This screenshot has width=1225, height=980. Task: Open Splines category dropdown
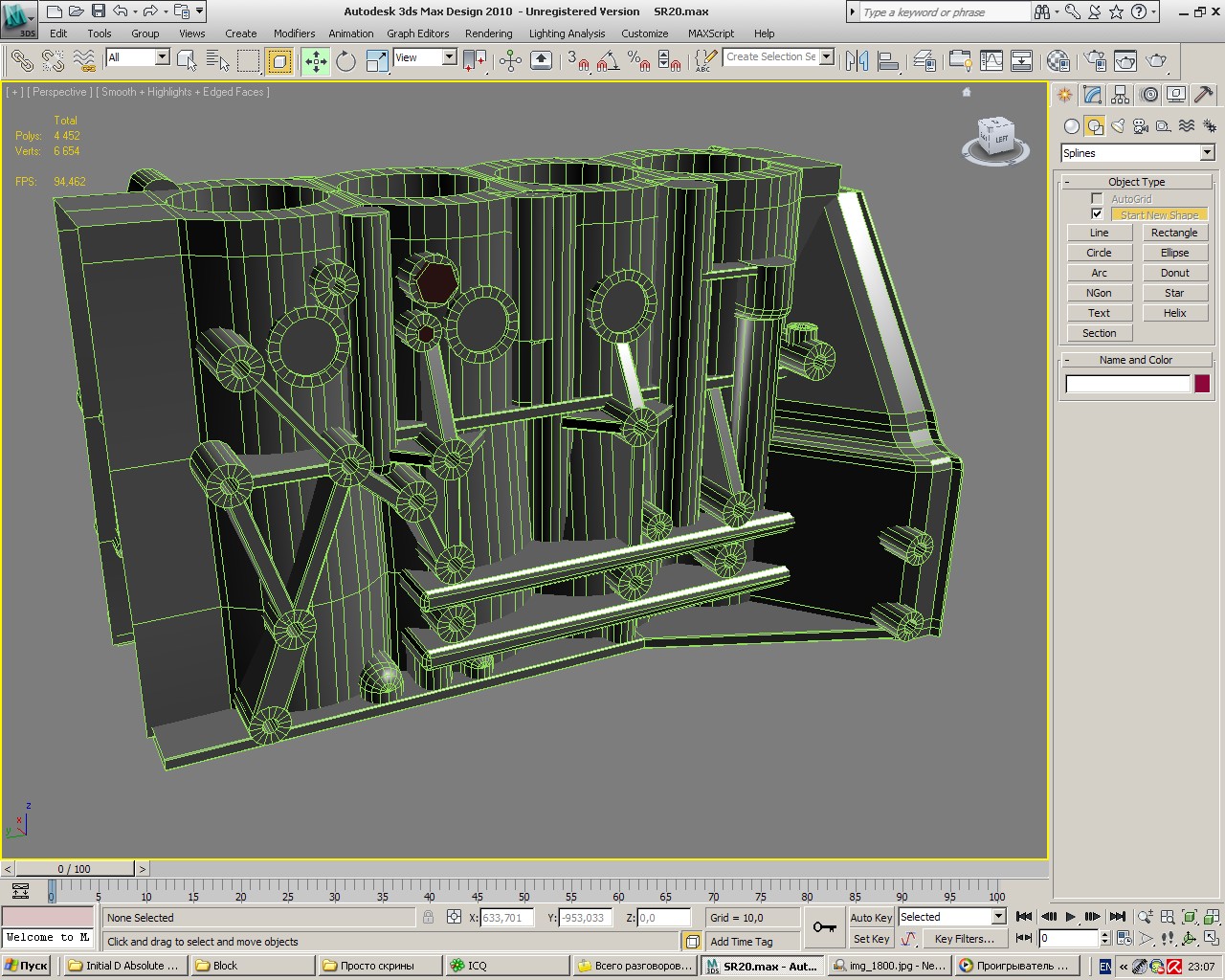coord(1207,153)
